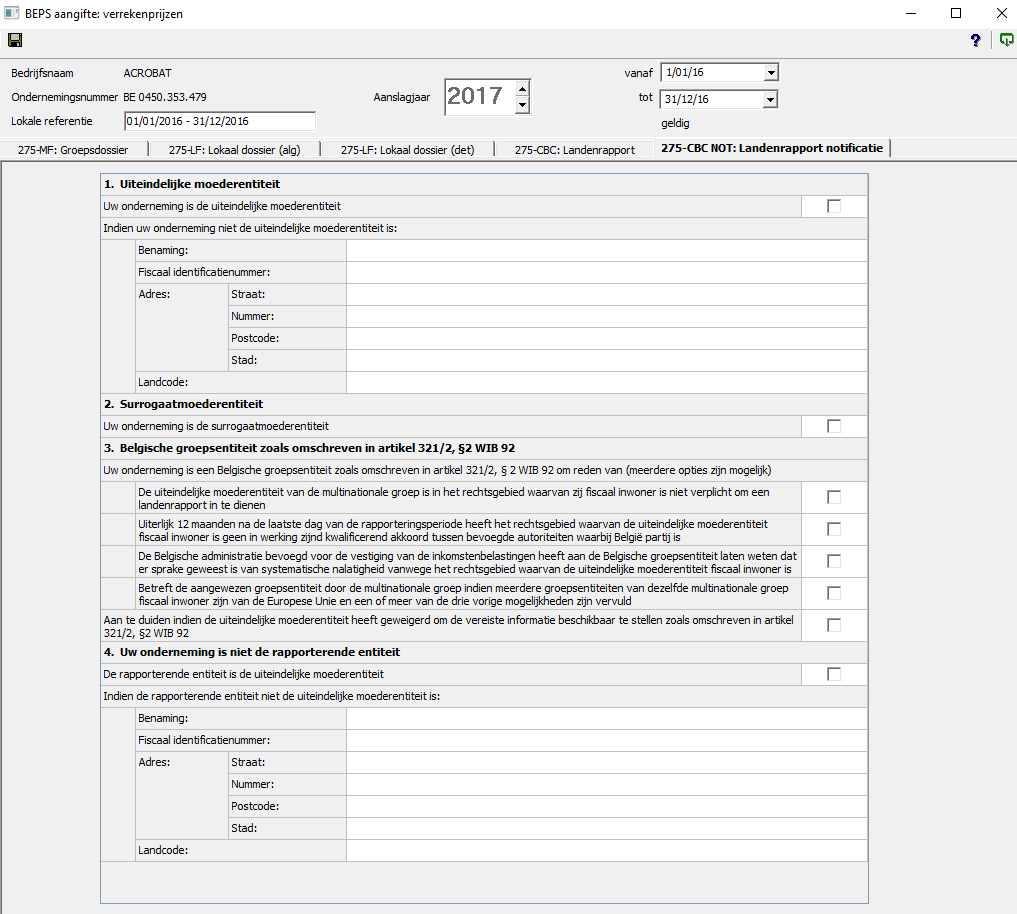Increase Aanslagjaar with up arrow
Image resolution: width=1017 pixels, height=914 pixels.
[522, 89]
